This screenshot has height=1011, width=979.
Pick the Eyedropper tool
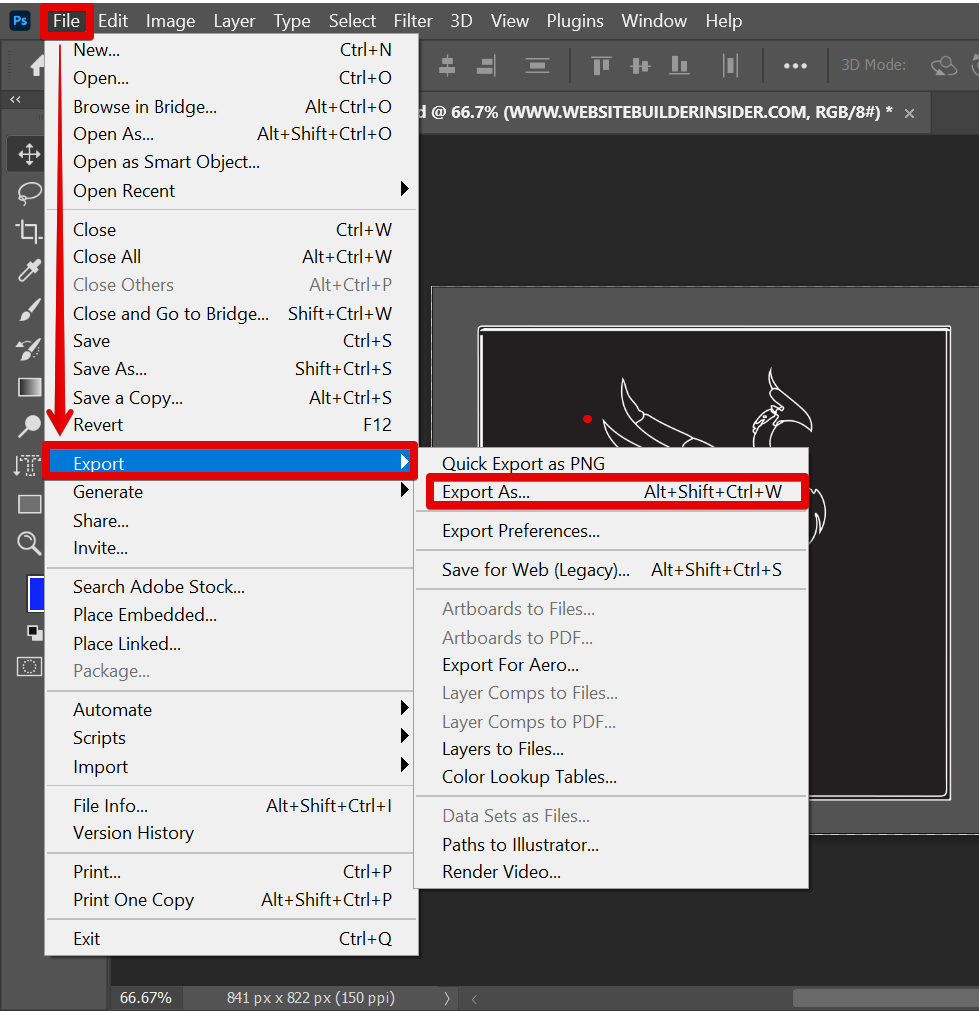pyautogui.click(x=29, y=270)
